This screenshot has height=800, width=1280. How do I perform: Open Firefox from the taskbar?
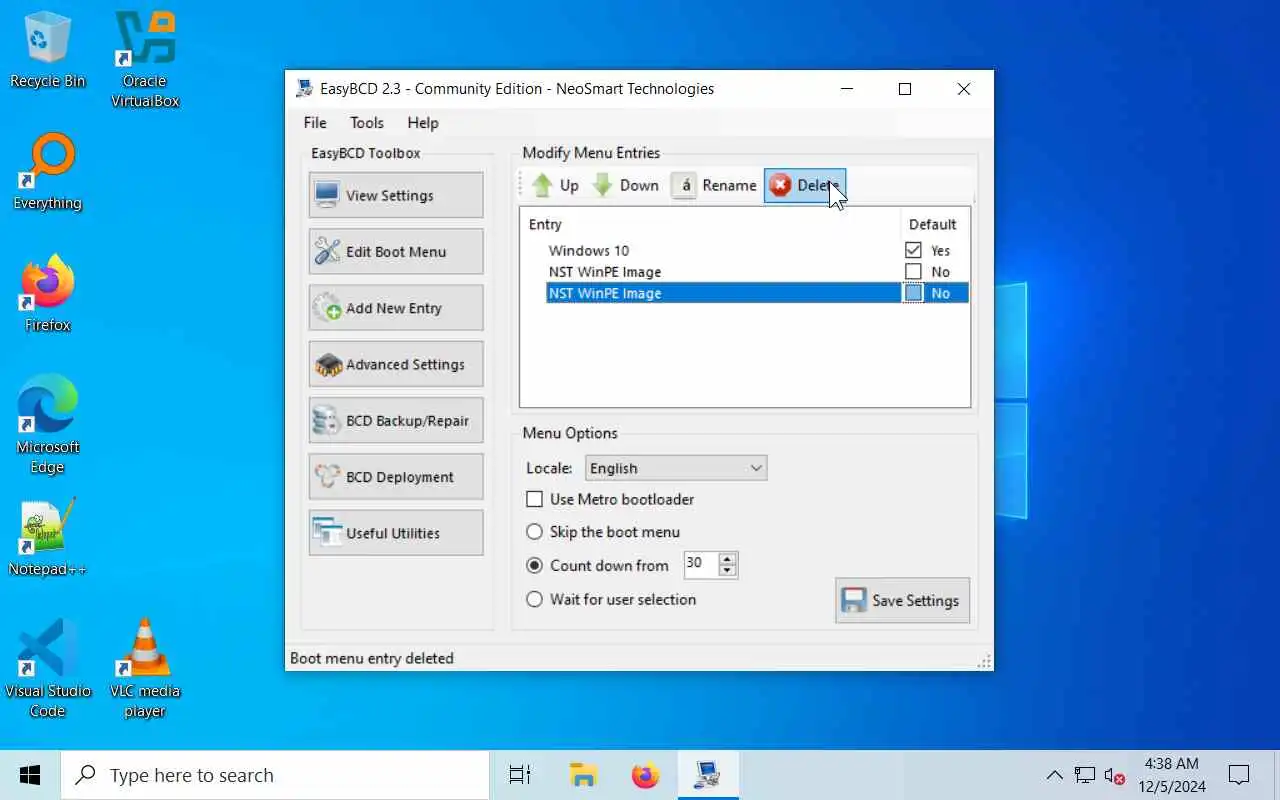tap(646, 775)
